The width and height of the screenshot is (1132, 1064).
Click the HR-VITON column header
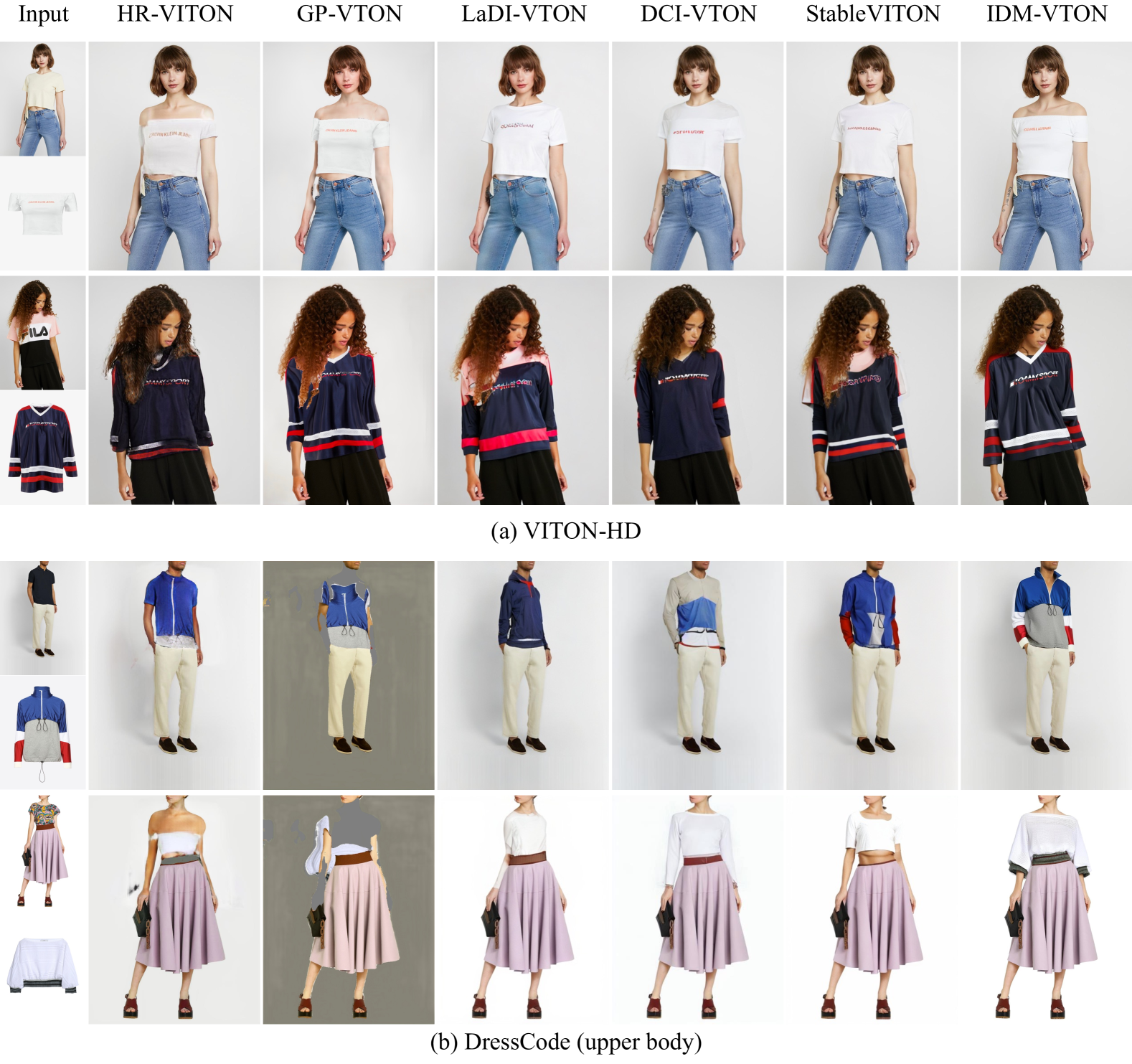(x=174, y=14)
